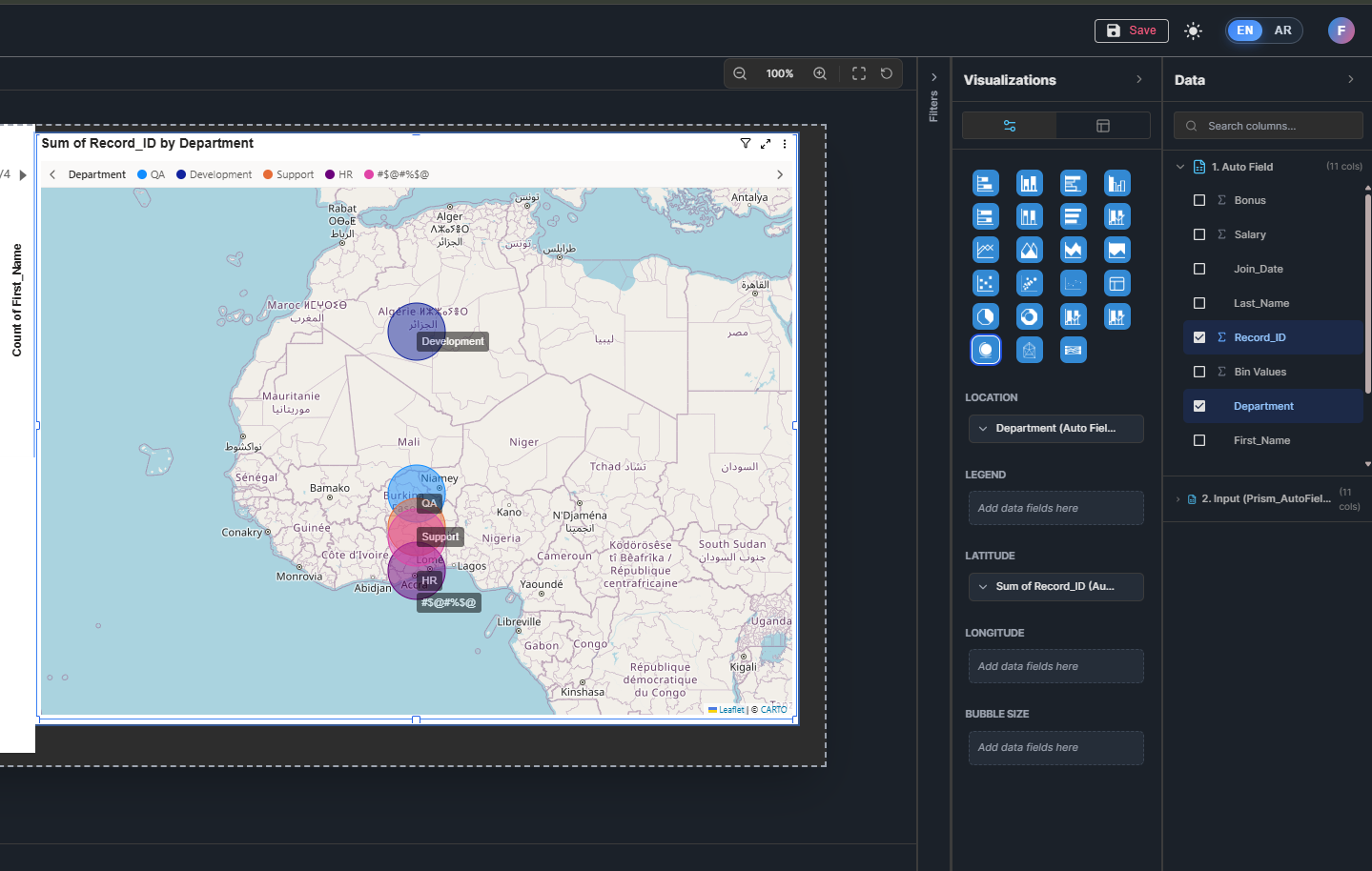The image size is (1372, 871).
Task: Click the blue QA legend color dot
Action: (142, 174)
